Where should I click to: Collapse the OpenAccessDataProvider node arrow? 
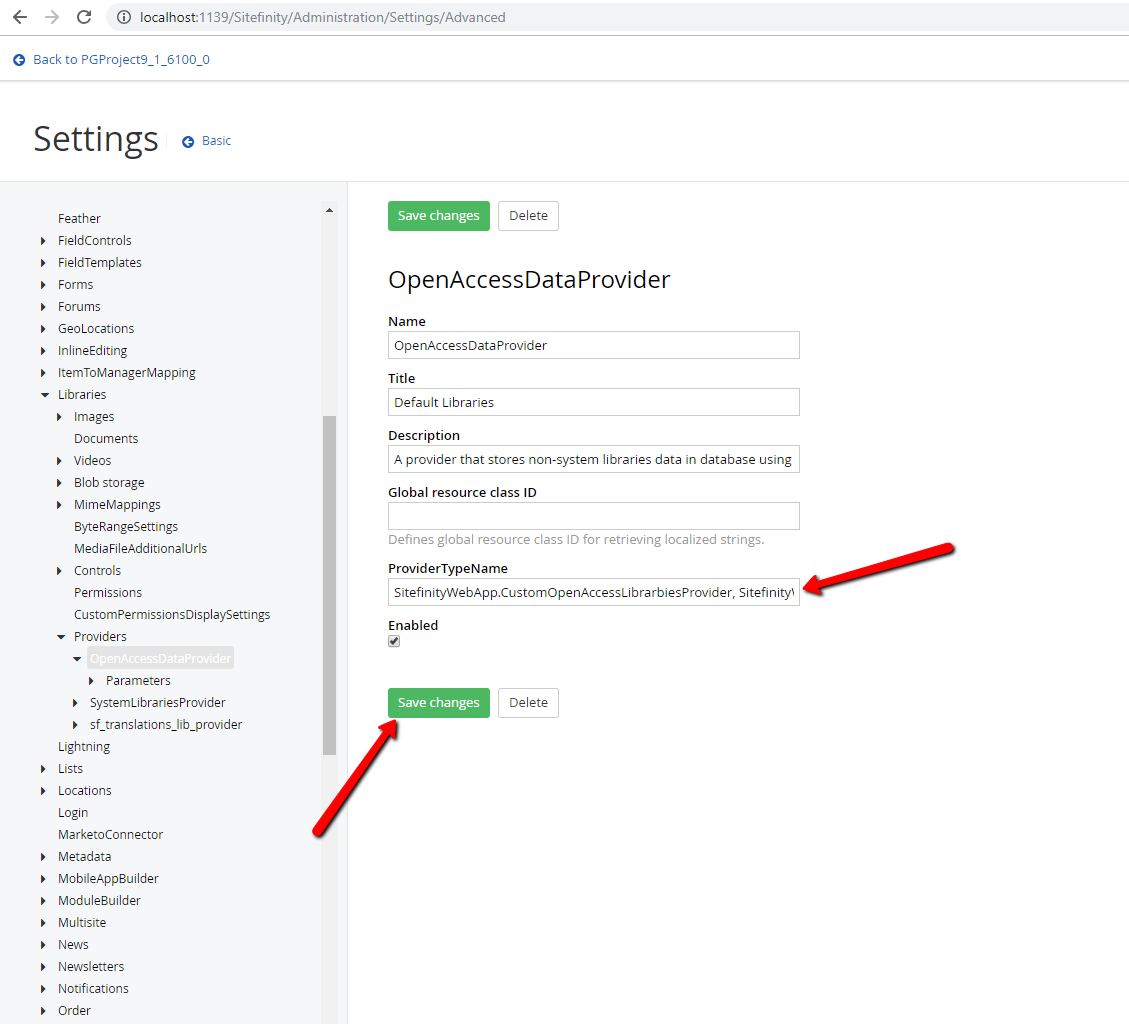click(x=76, y=659)
